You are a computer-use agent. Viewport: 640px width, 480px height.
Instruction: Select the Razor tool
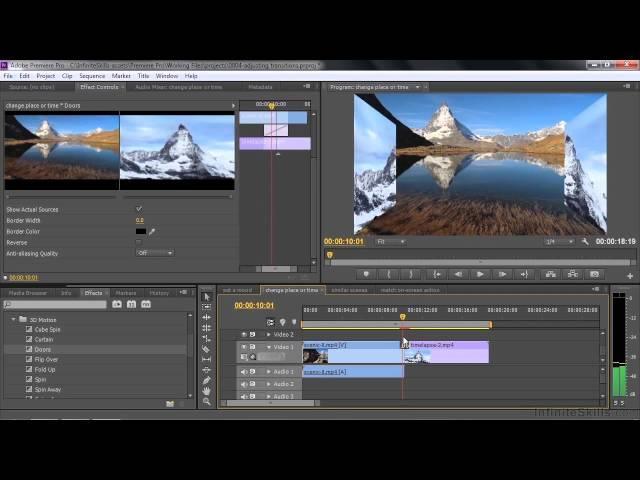(207, 349)
